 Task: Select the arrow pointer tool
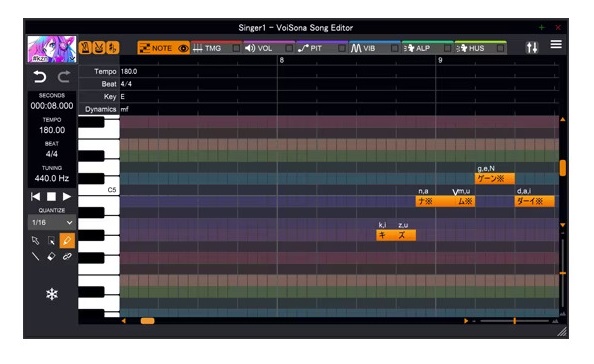[x=35, y=241]
